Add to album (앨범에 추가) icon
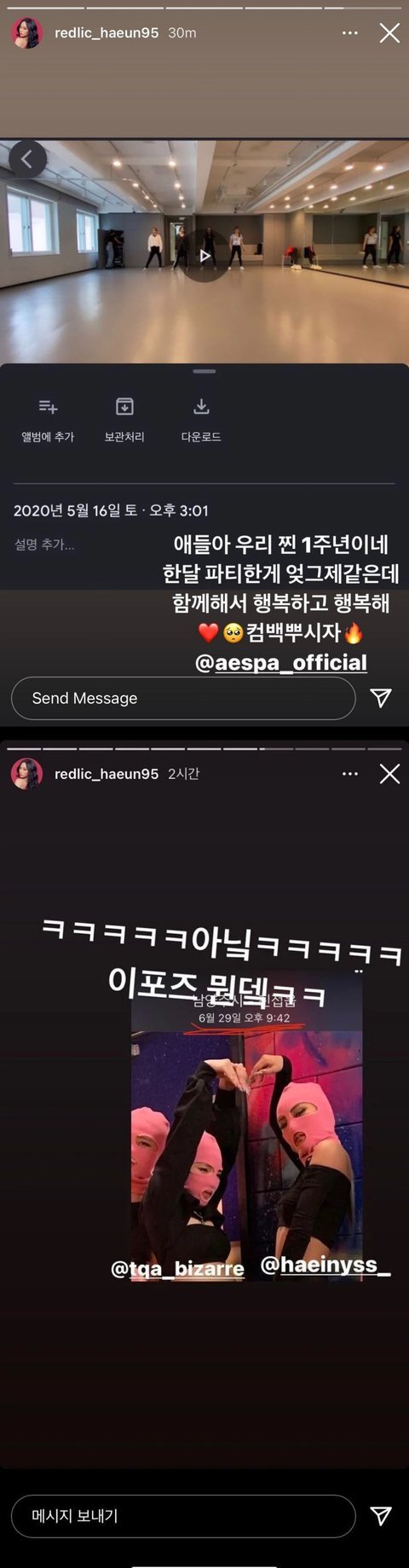The width and height of the screenshot is (409, 1568). pyautogui.click(x=48, y=406)
